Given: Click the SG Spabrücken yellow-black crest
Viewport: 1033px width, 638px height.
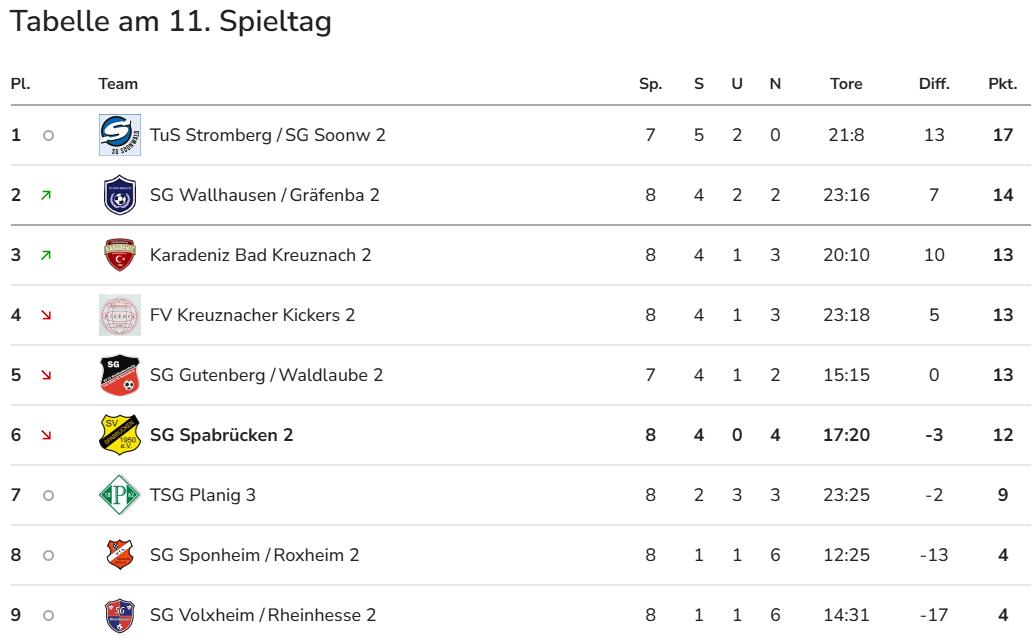Looking at the screenshot, I should 119,435.
